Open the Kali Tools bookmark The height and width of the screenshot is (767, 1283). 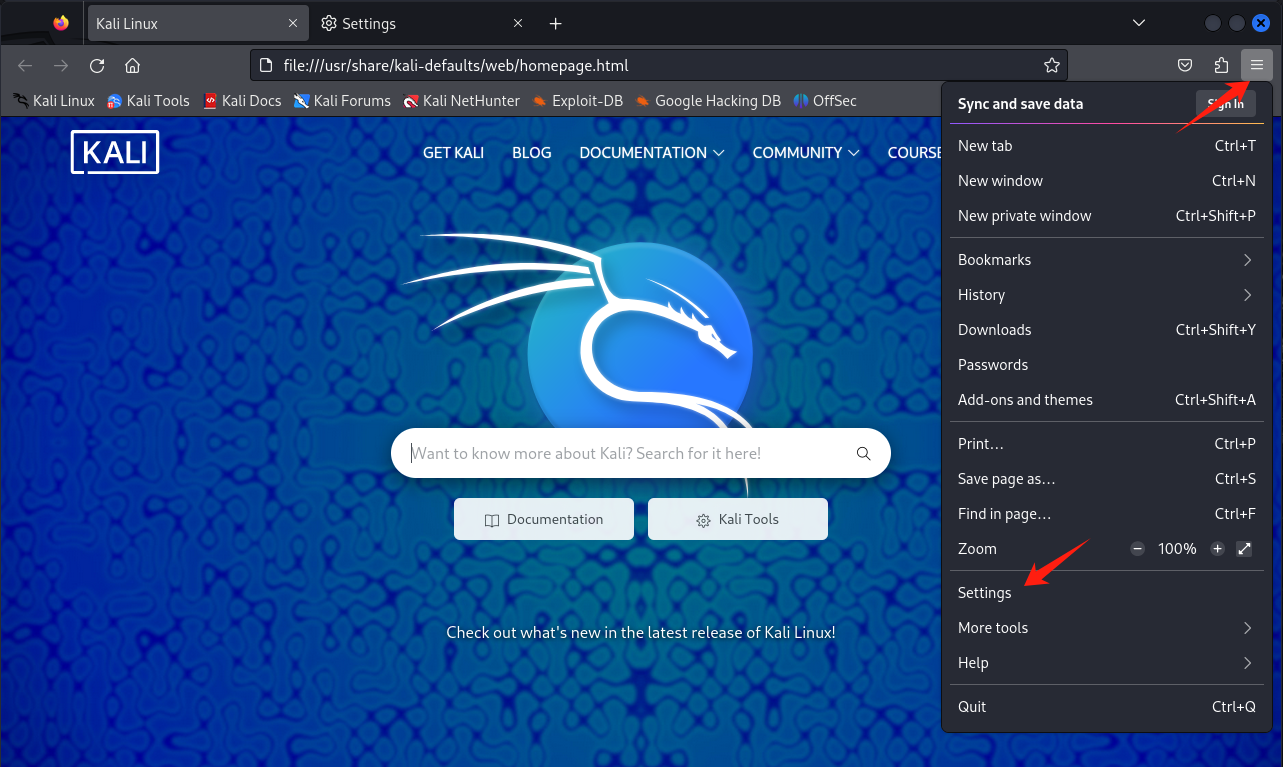(148, 100)
